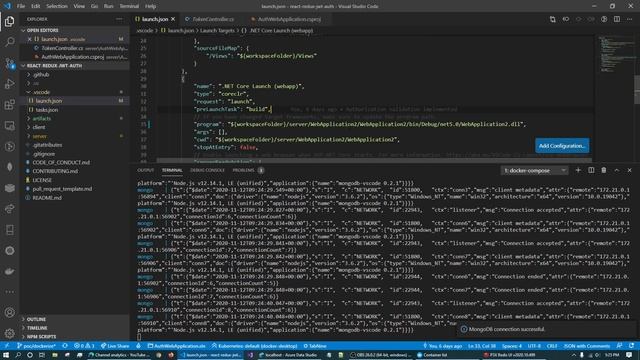Switch to the Output panel tab
640x360 pixels.
(x=145, y=170)
